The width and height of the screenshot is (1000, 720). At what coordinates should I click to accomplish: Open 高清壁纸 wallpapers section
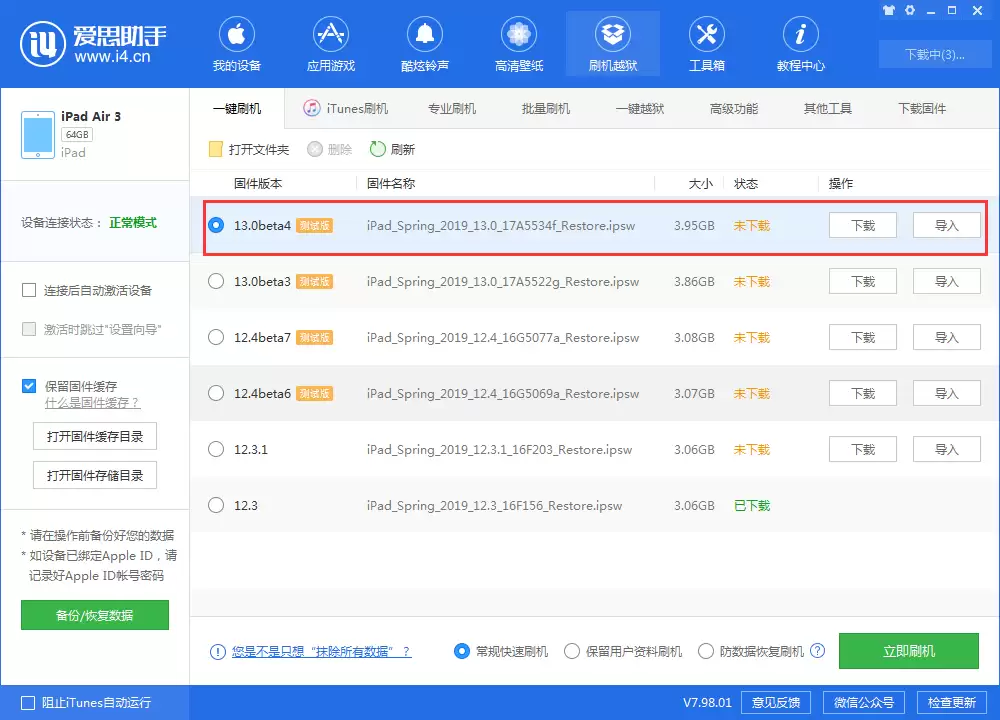tap(518, 45)
